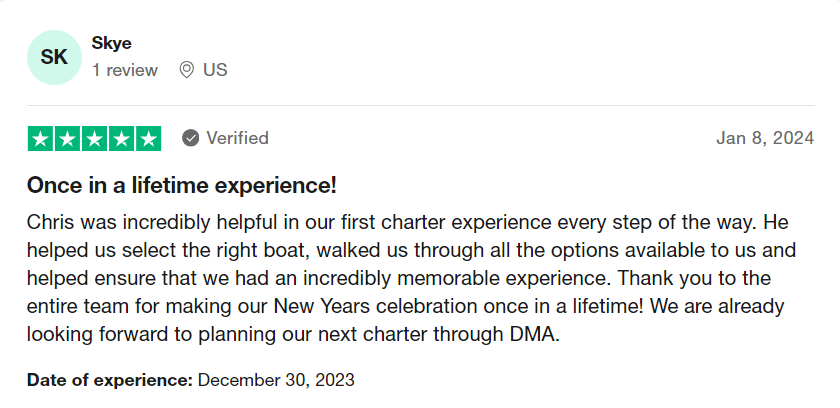Click the review body paragraph
Image resolution: width=840 pixels, height=408 pixels.
(x=411, y=278)
